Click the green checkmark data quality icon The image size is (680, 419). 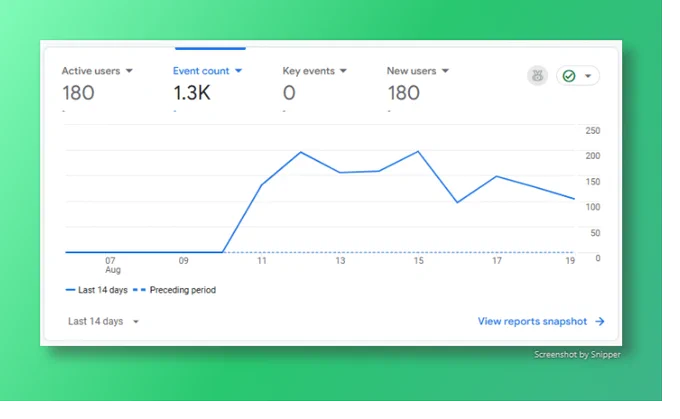[x=569, y=76]
